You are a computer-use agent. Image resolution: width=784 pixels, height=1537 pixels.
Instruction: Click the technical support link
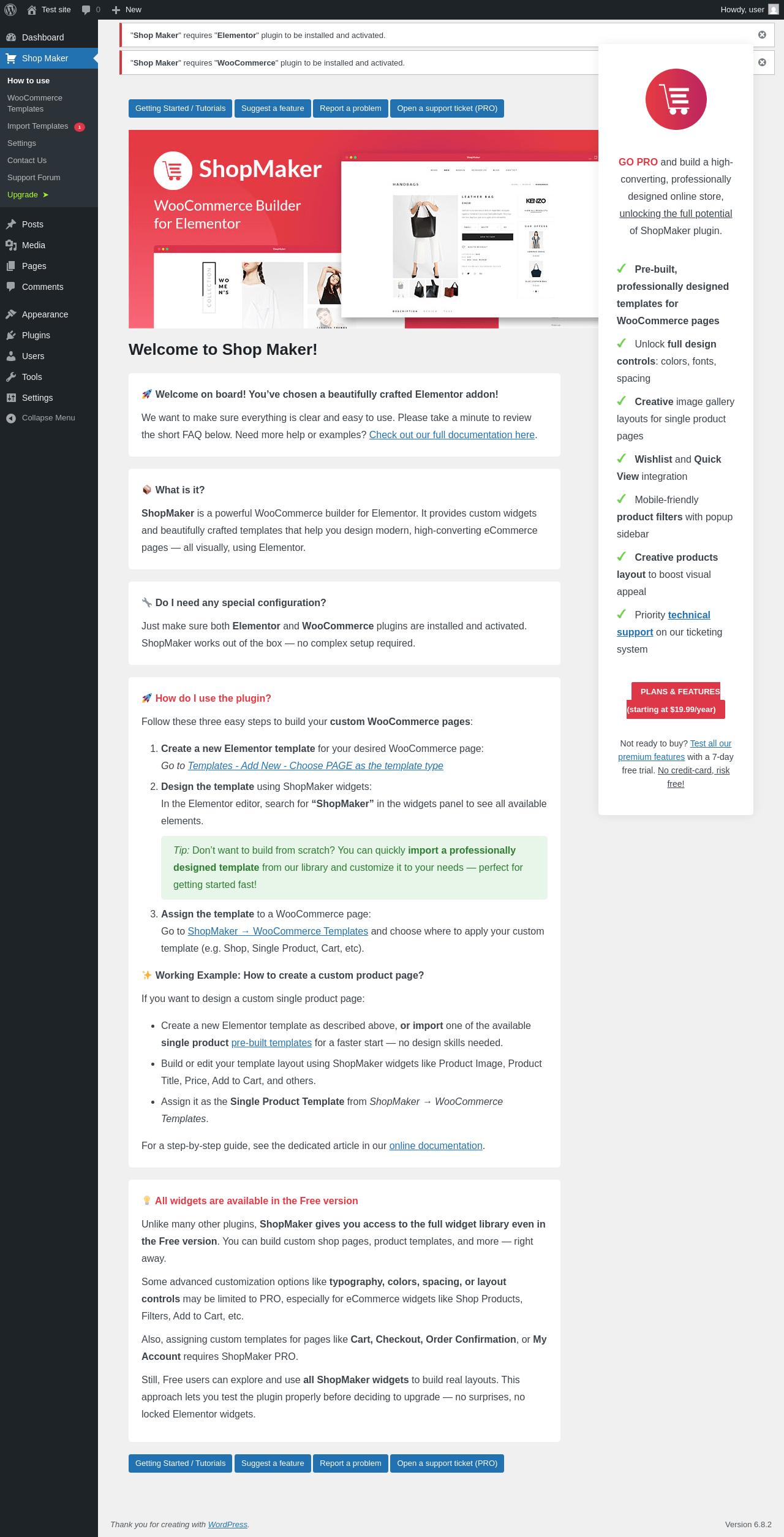(663, 624)
